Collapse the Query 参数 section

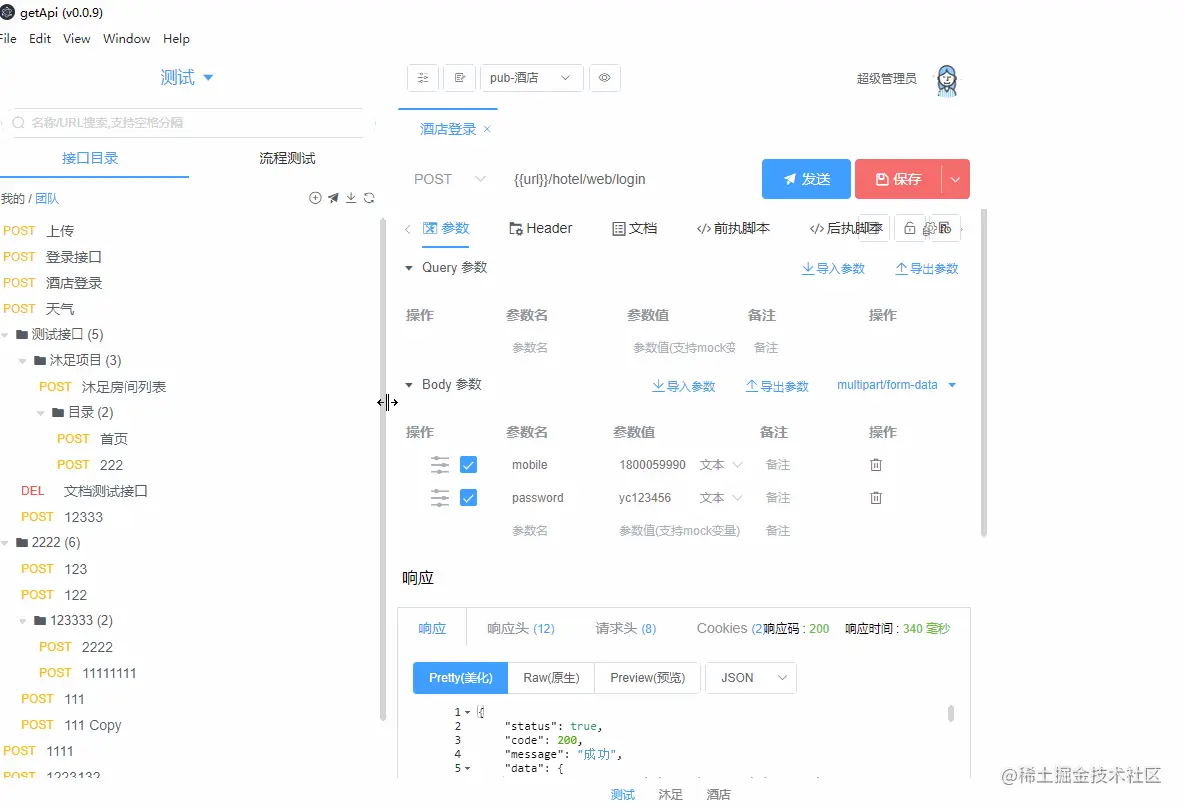coord(409,268)
